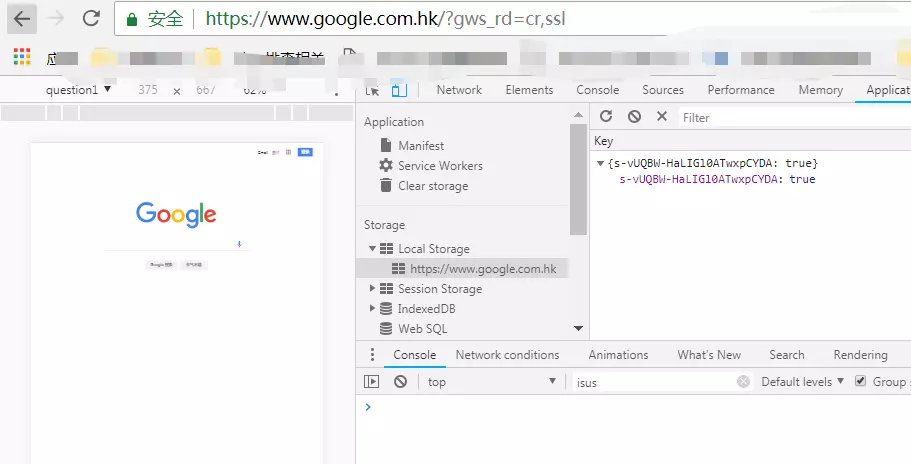Expand the IndexedDB tree arrow
Screen dimensions: 911x464
[372, 308]
